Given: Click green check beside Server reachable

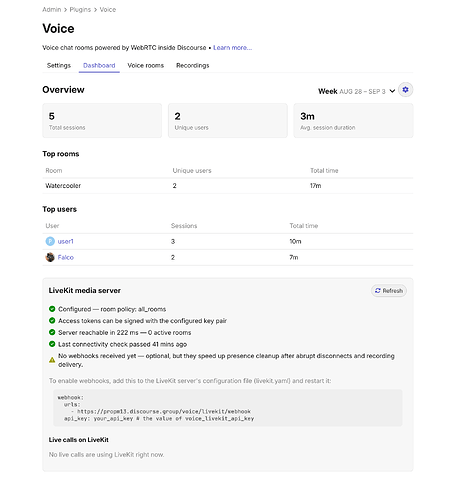Looking at the screenshot, I should (x=52, y=332).
